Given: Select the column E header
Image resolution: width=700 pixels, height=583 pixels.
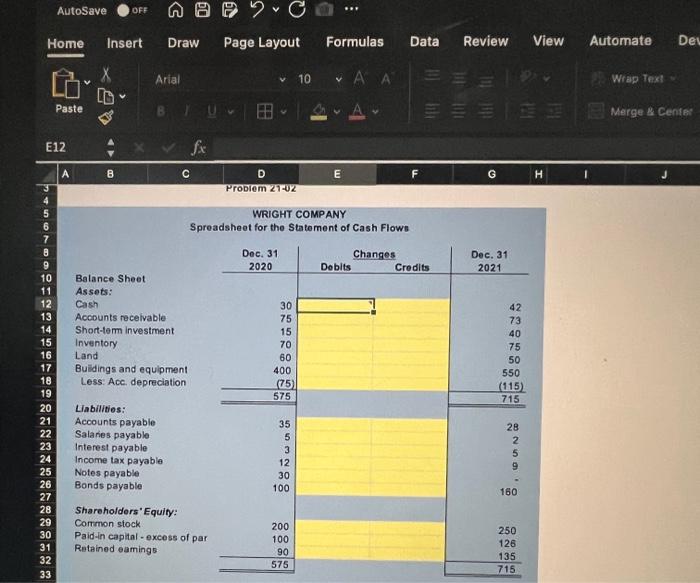Looking at the screenshot, I should click(338, 174).
